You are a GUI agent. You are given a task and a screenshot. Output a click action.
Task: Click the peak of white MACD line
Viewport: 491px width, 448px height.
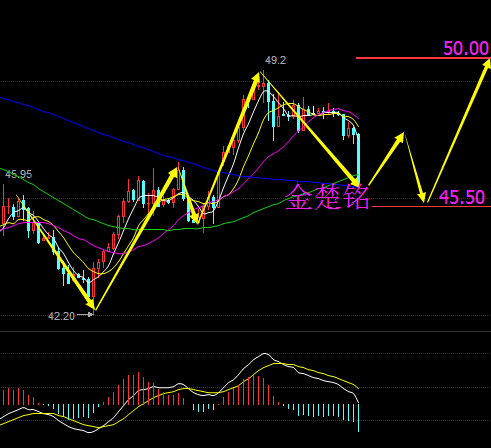coord(265,354)
